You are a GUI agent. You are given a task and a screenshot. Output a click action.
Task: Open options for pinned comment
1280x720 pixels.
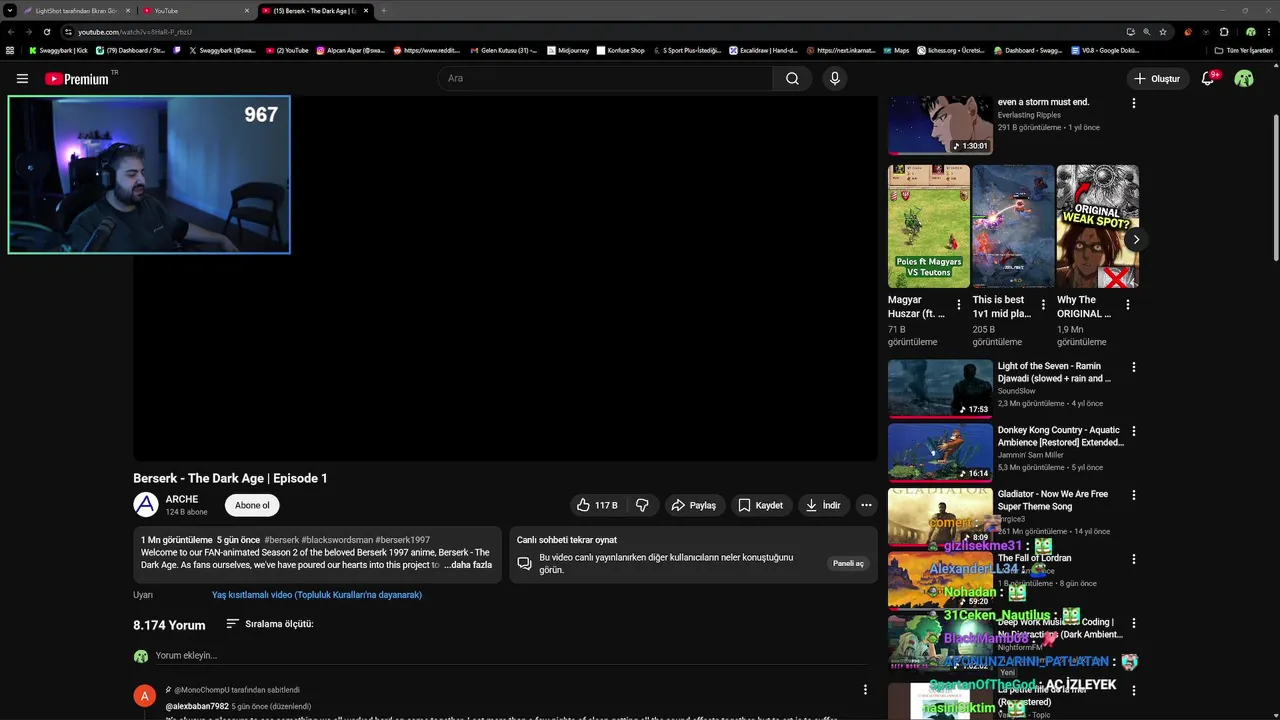tap(865, 690)
